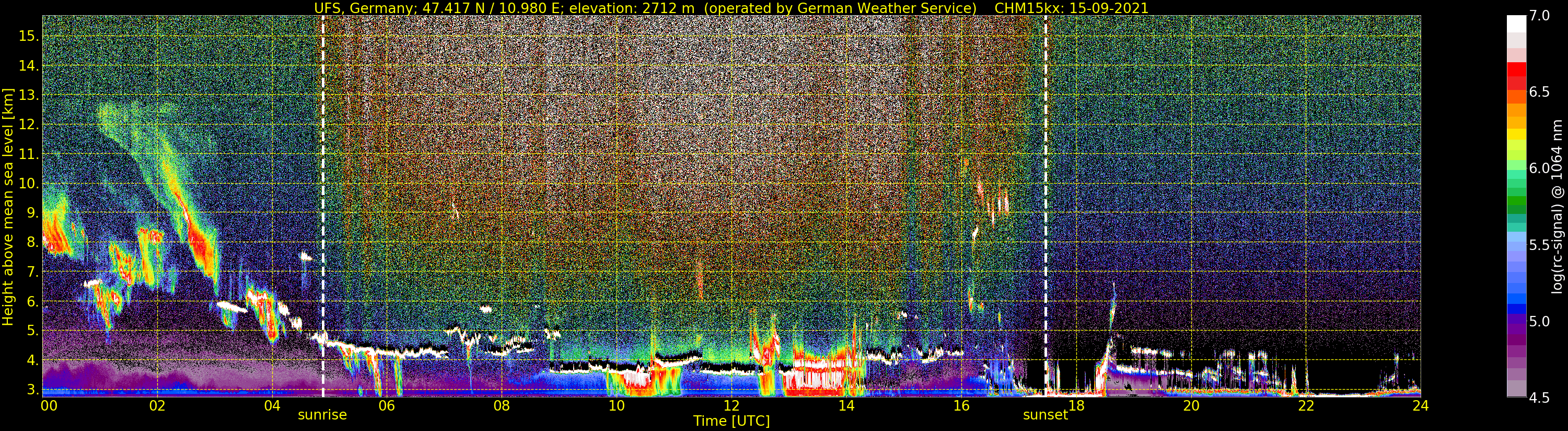The width and height of the screenshot is (1568, 431).
Task: Click the '5.5' colorbar tick value
Action: tap(1540, 245)
